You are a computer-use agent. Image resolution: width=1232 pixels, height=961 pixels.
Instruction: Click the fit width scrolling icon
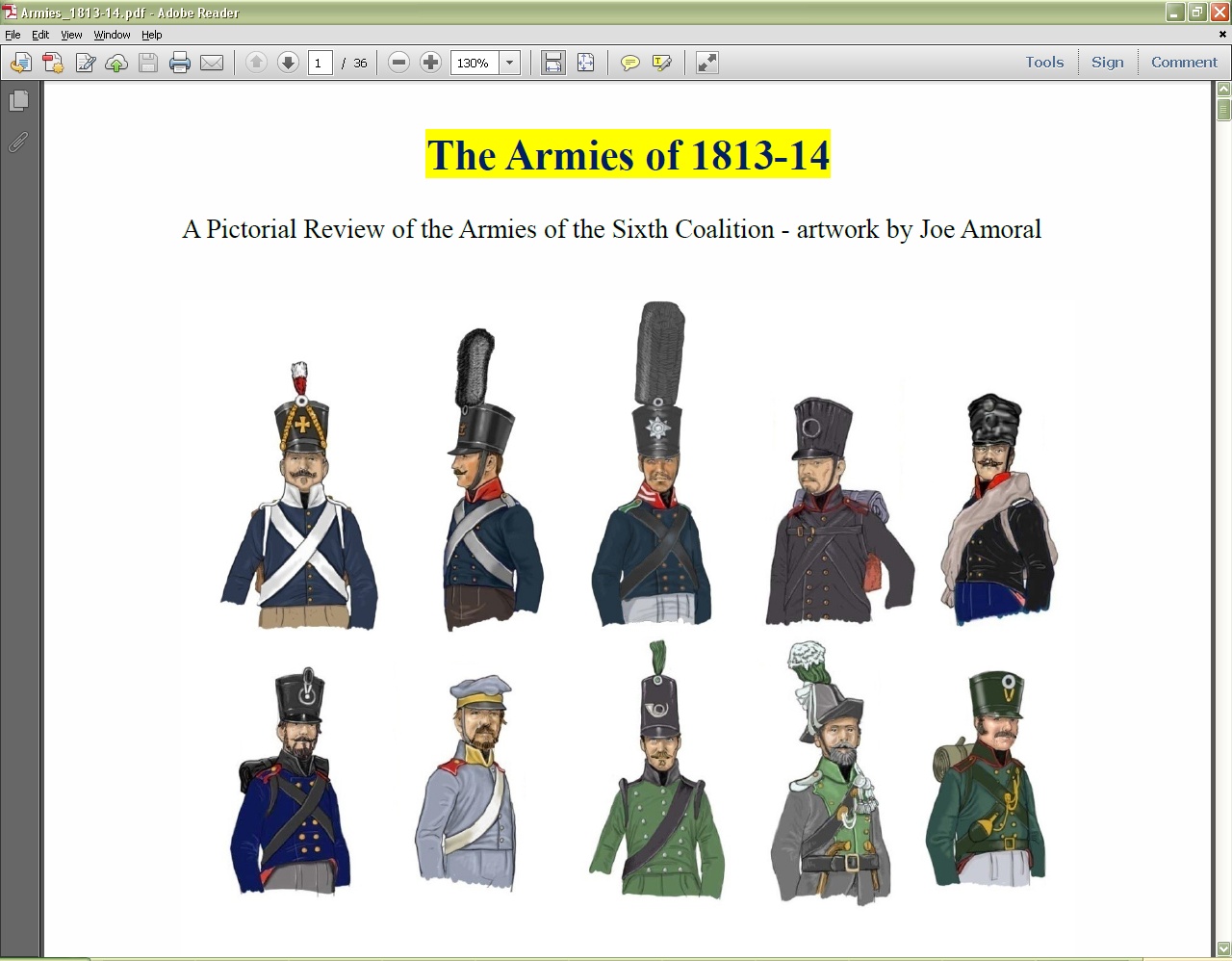[552, 63]
